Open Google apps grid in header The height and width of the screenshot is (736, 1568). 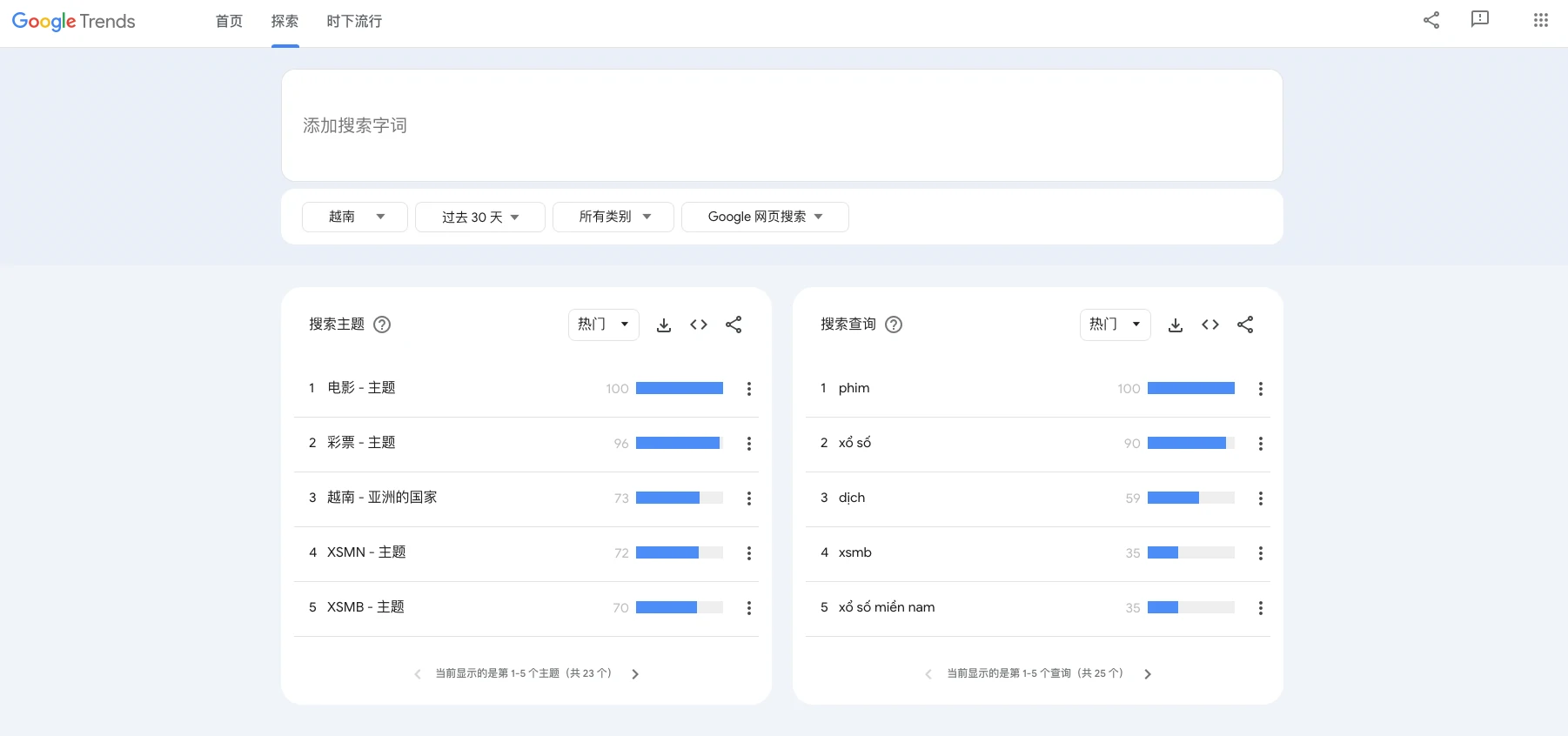coord(1540,20)
